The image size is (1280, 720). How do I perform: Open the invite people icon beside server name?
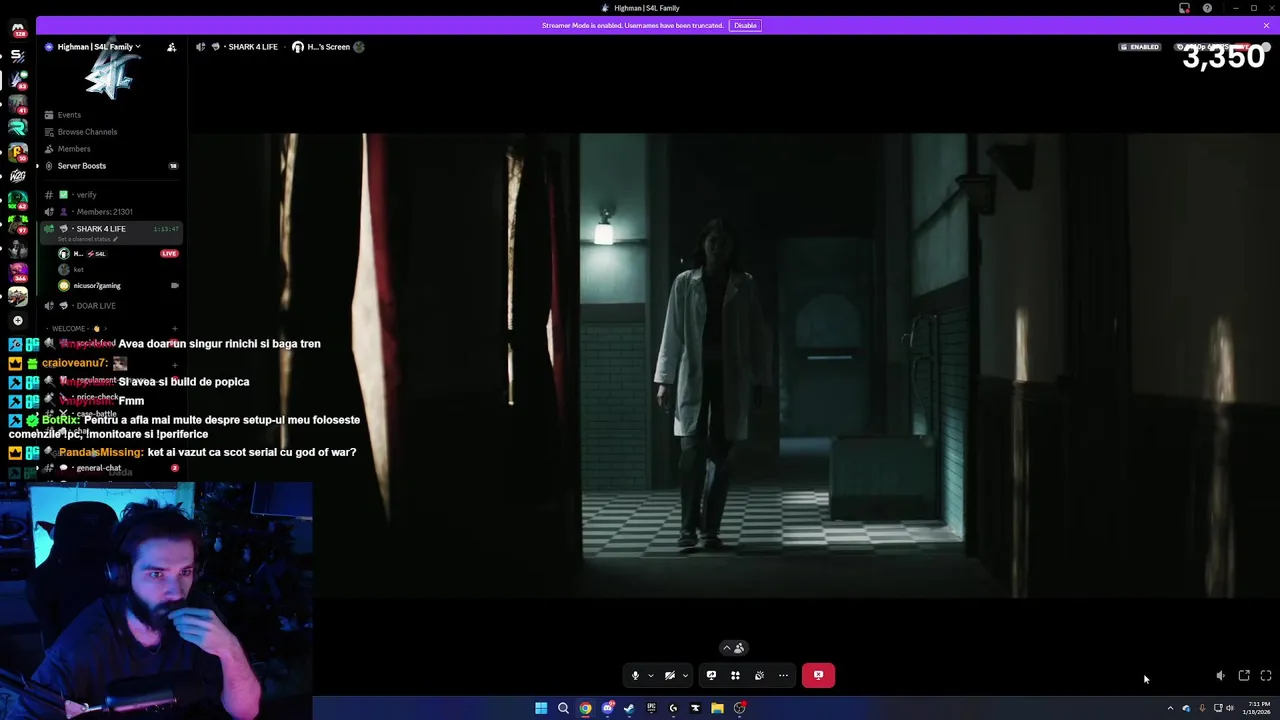(x=171, y=47)
